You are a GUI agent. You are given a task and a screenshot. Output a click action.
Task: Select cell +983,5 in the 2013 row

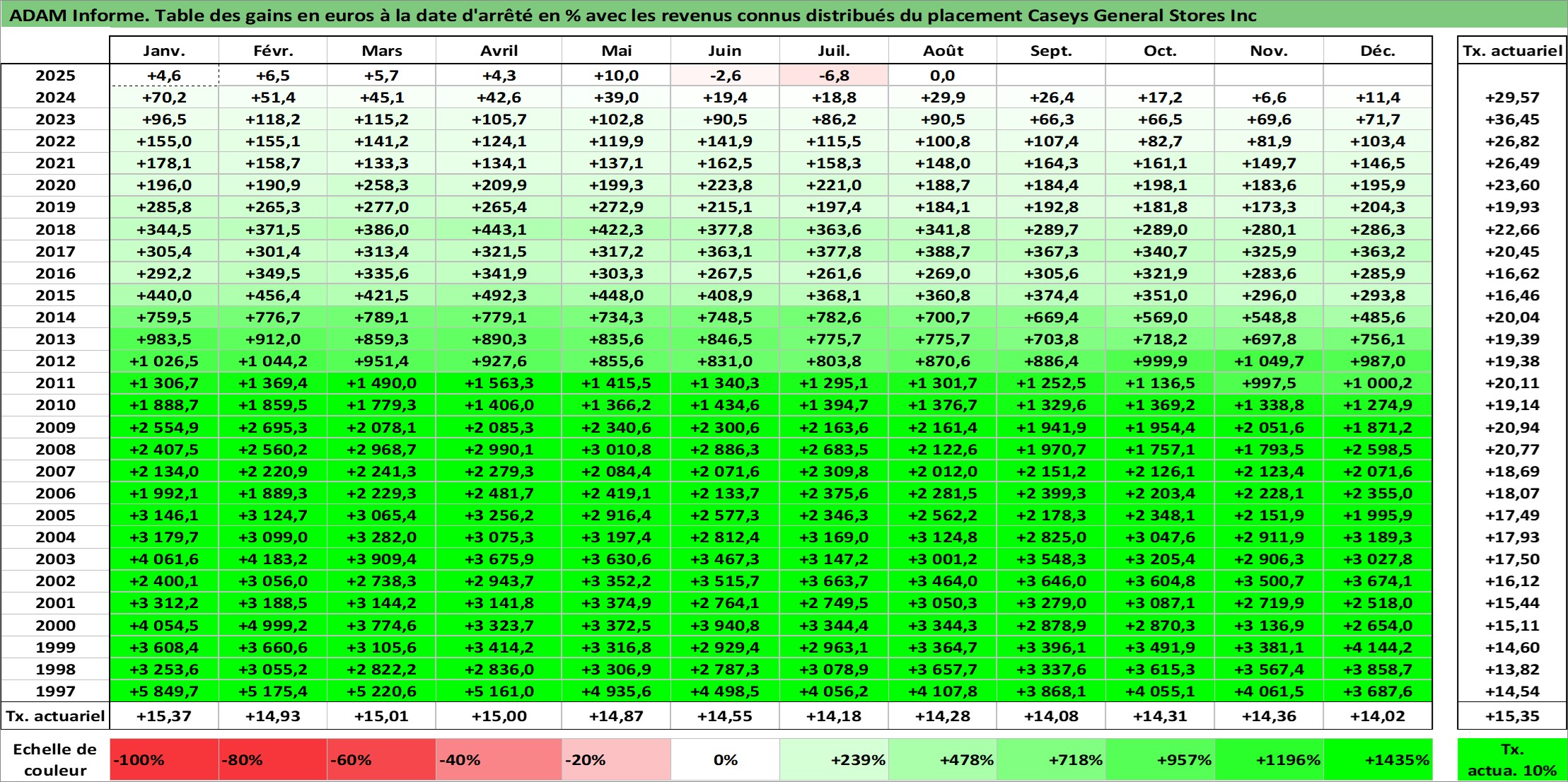click(x=164, y=339)
